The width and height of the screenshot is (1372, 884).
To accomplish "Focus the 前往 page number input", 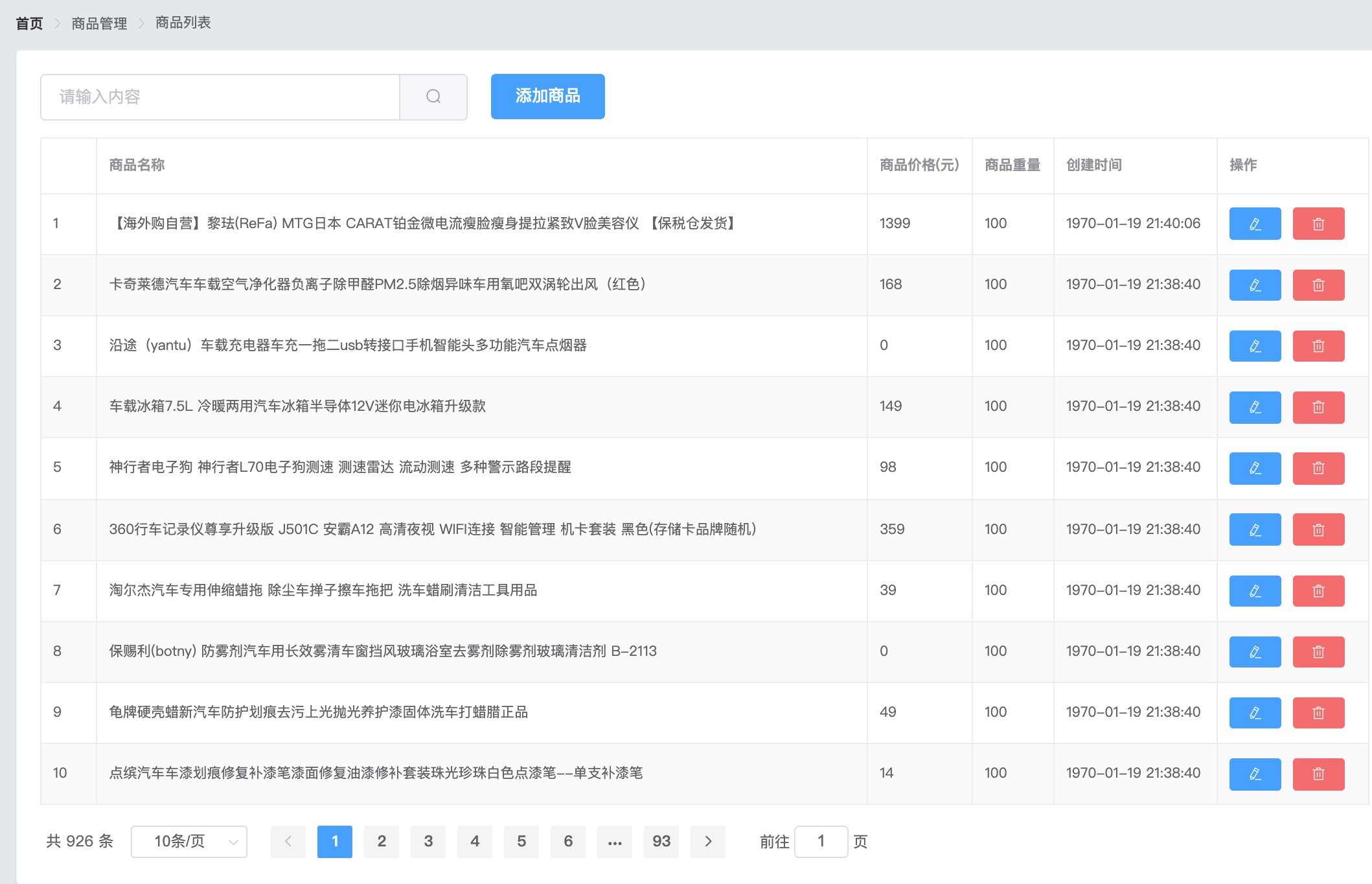I will pos(821,841).
